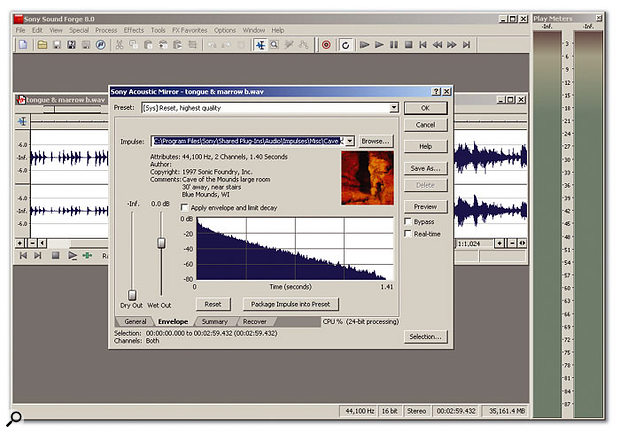
Task: Click the Wet Out slider handle
Action: click(161, 242)
